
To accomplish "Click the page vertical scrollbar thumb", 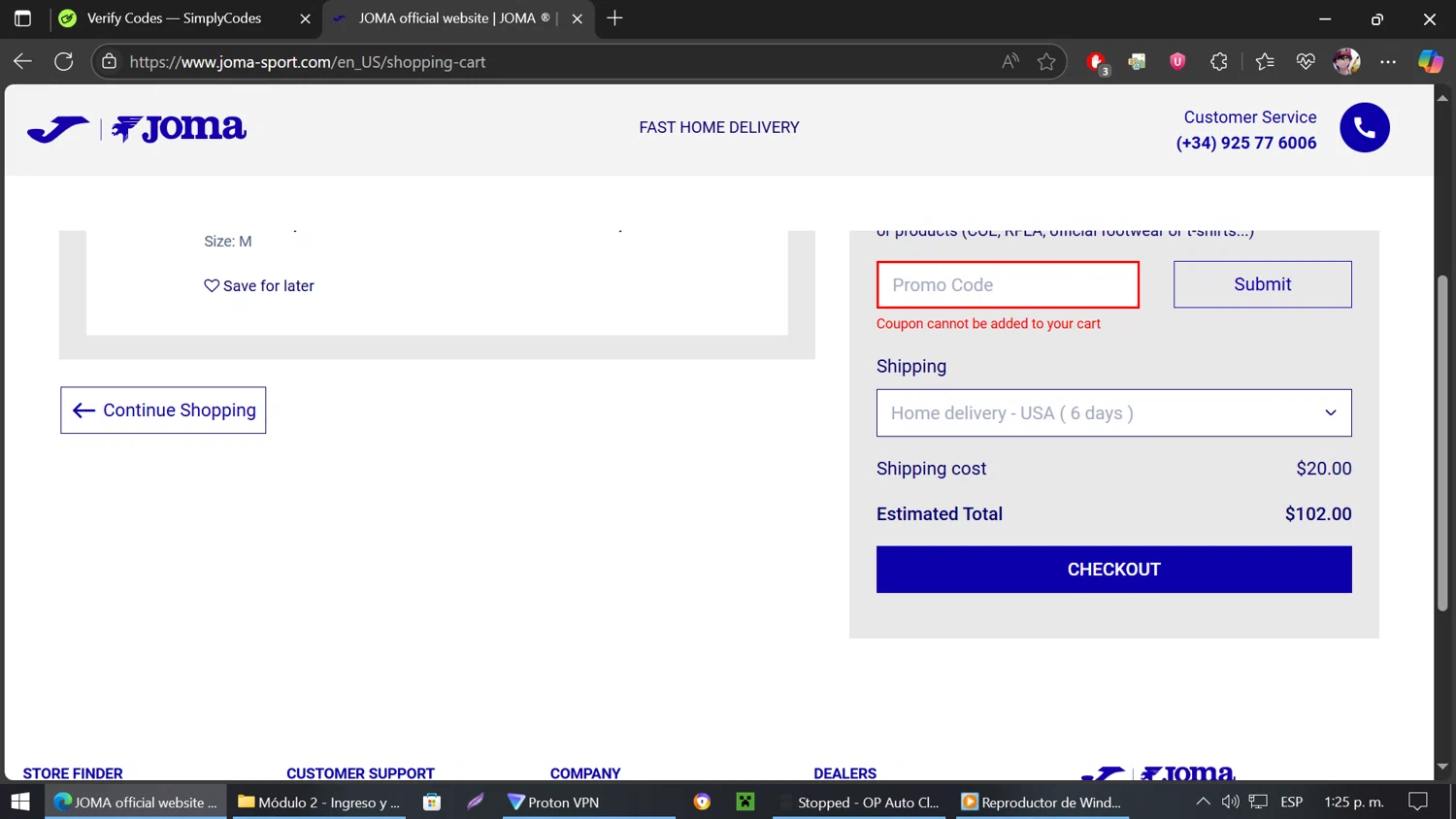I will point(1442,443).
